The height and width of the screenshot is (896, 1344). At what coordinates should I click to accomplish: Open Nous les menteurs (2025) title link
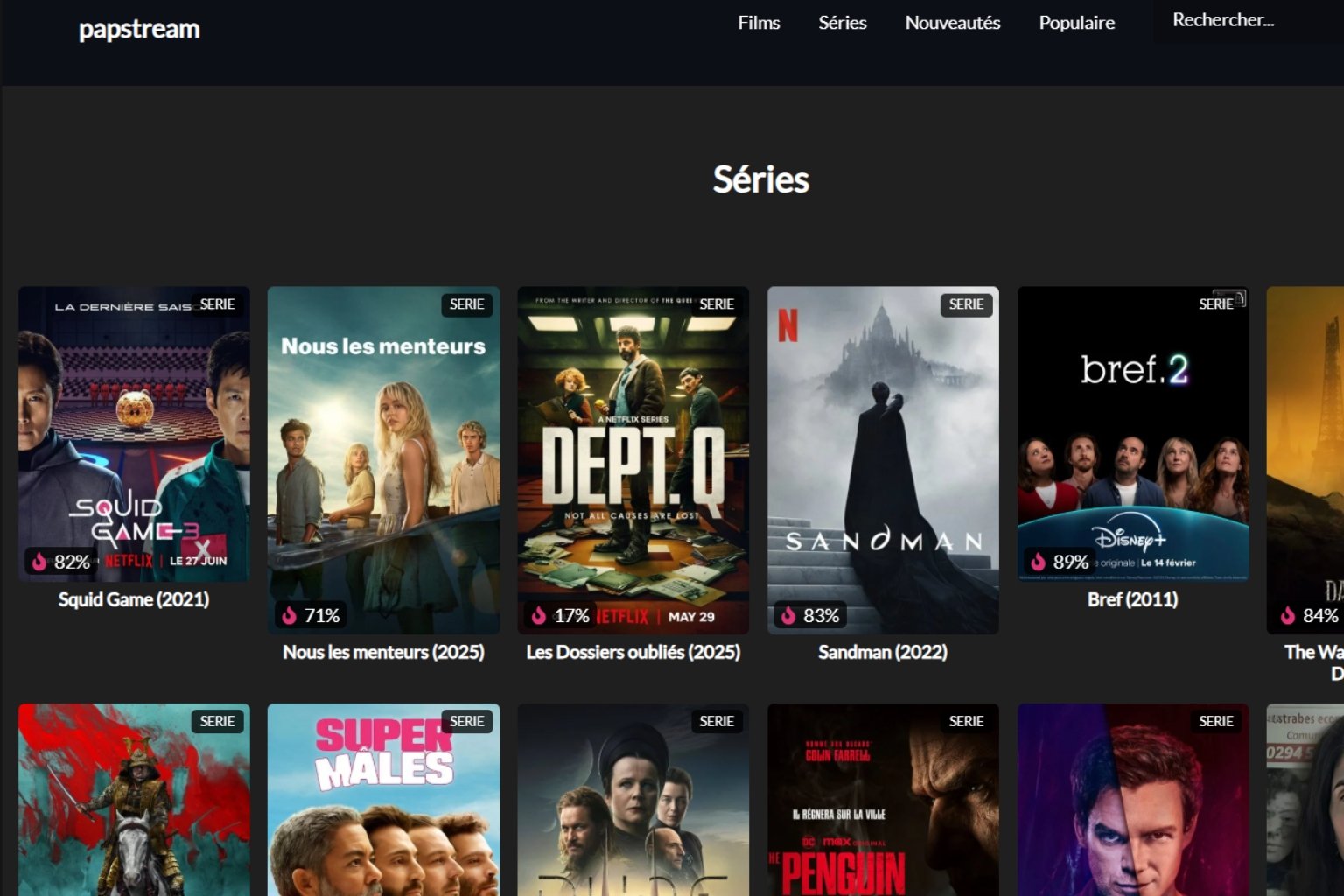(383, 652)
